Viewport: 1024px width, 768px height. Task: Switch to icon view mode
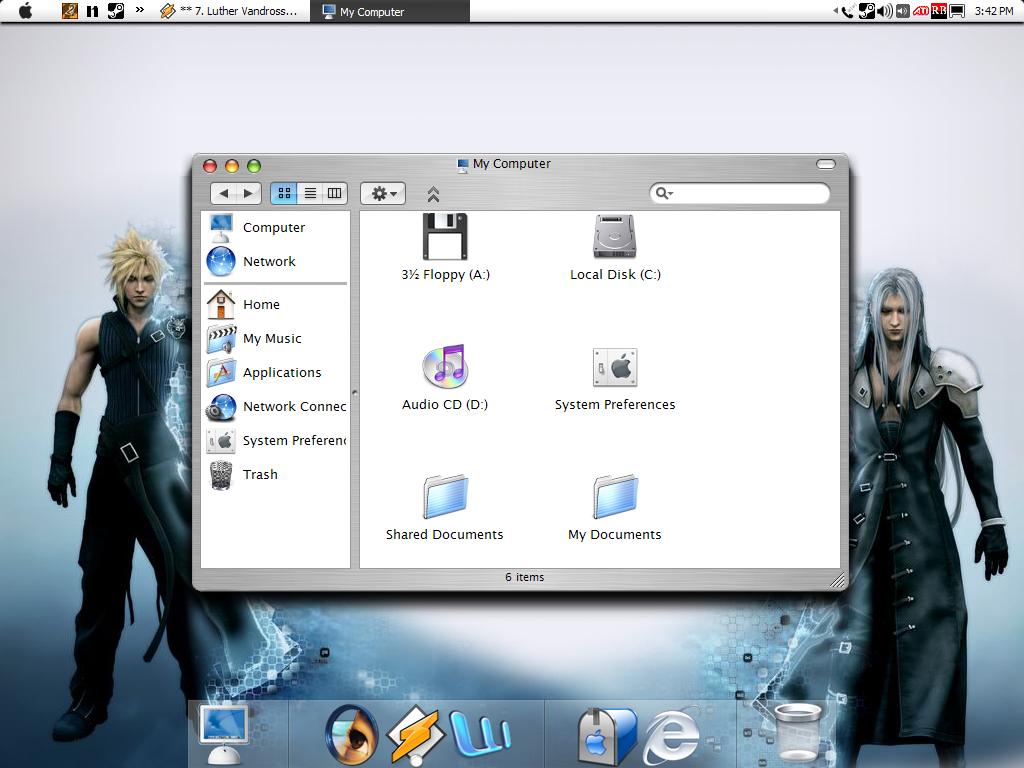click(284, 193)
